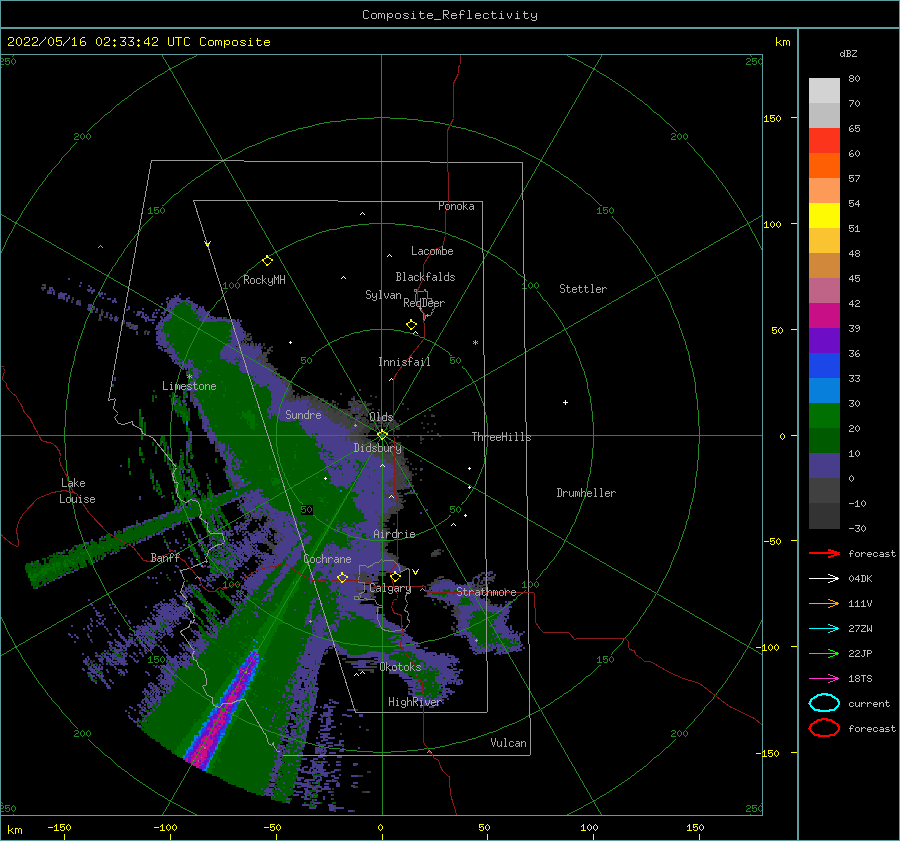Click the 'RockyMH' label
This screenshot has width=900, height=841.
(264, 280)
